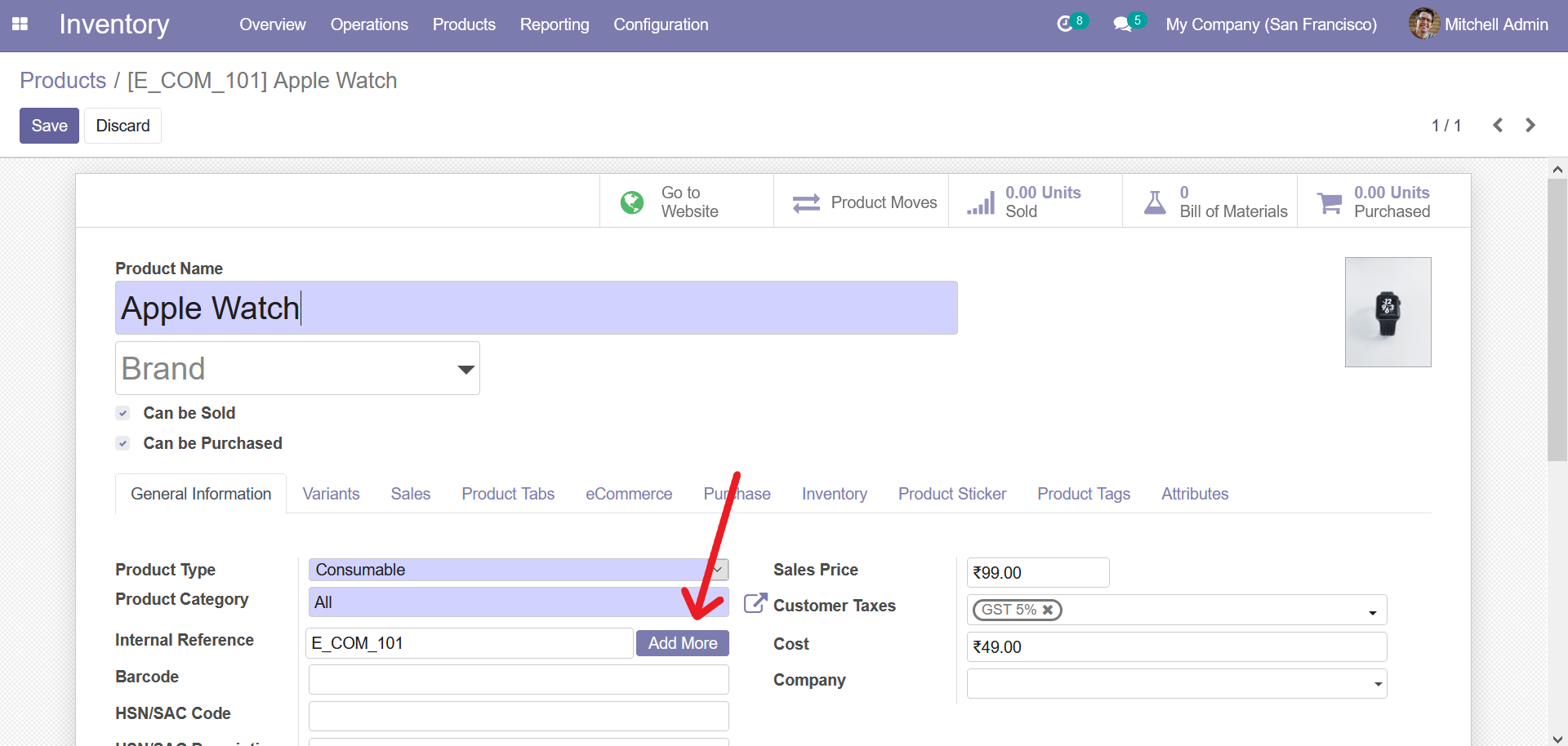
Task: Toggle the Can be Sold checkbox
Action: click(x=122, y=413)
